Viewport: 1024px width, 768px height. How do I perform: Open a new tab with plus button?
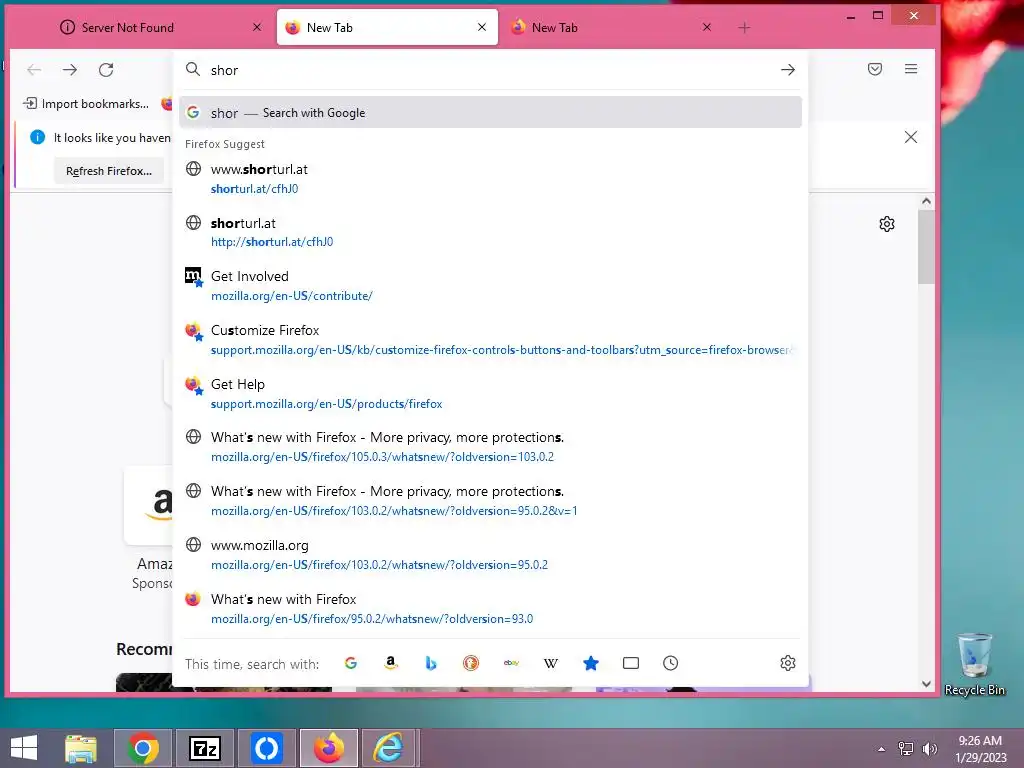coord(744,27)
